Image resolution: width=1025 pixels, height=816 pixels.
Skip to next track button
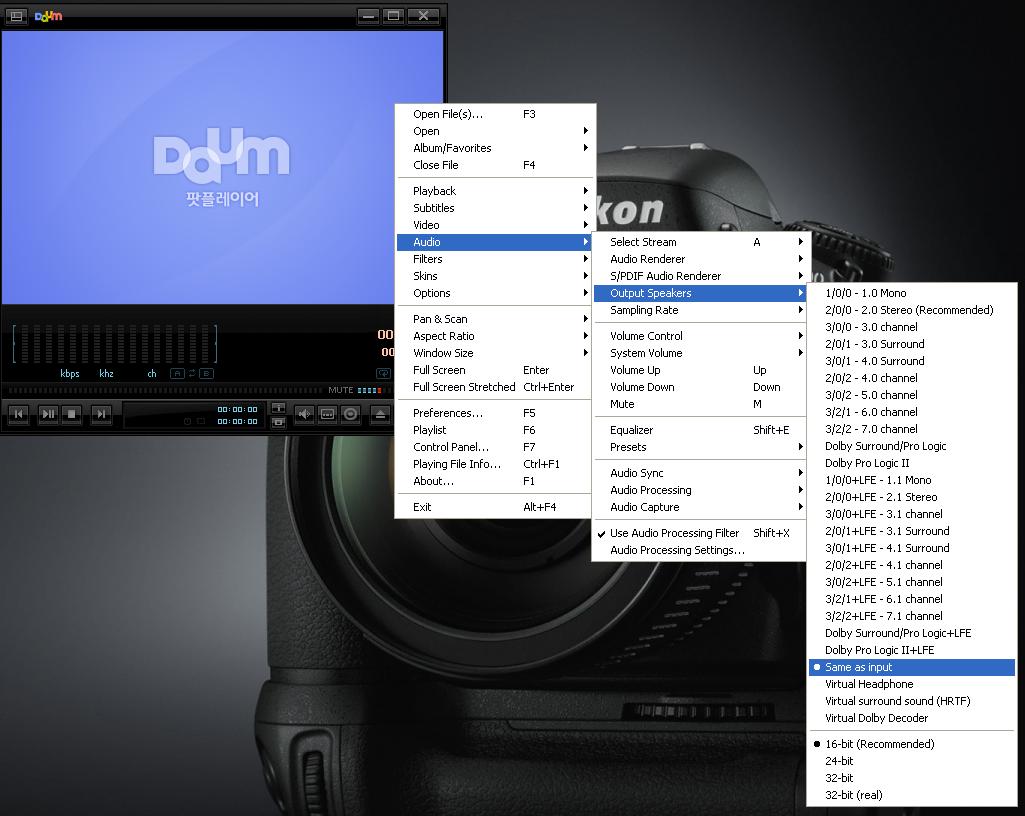(x=101, y=414)
